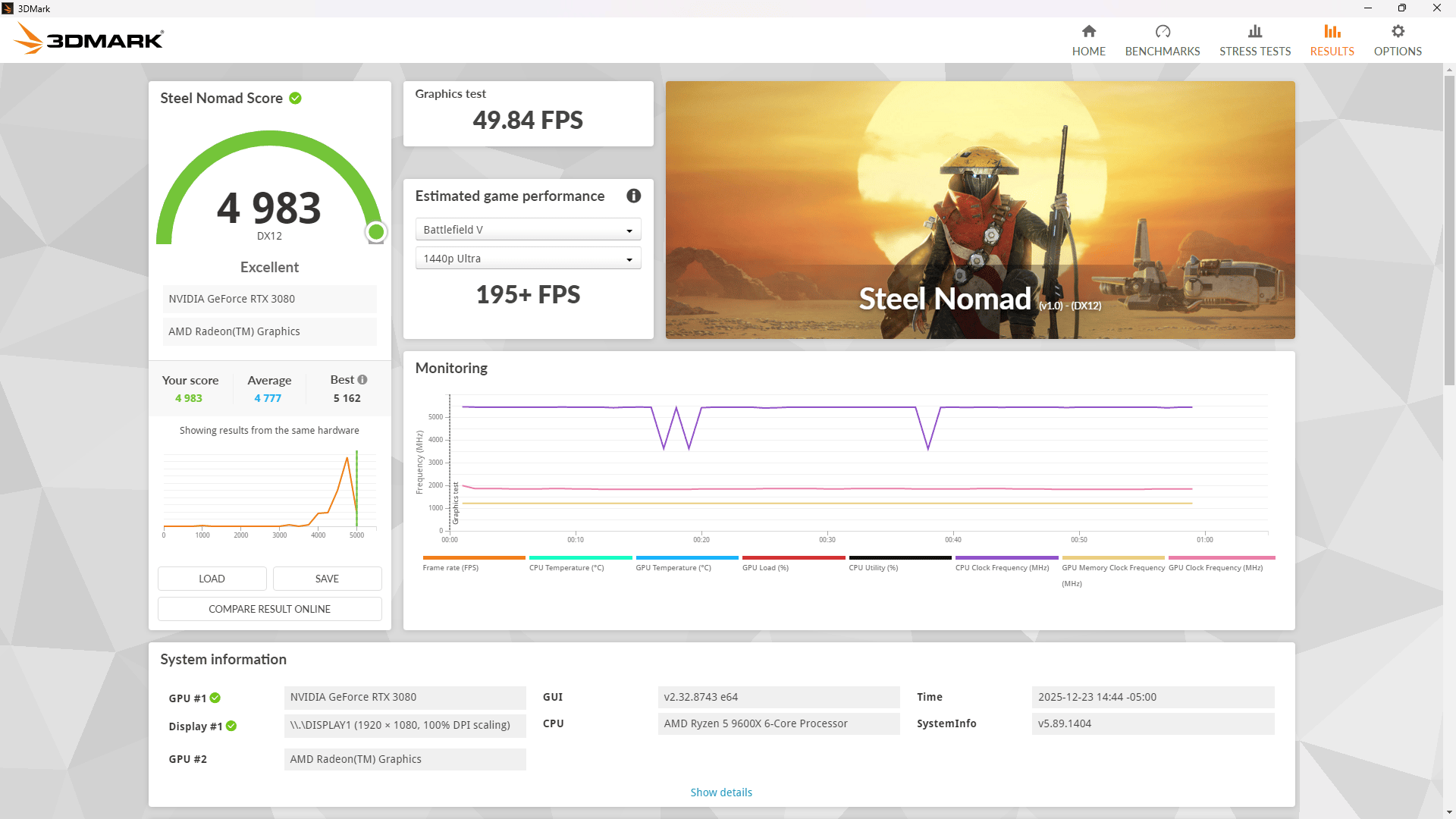The width and height of the screenshot is (1456, 819).
Task: Click the Steel Nomad benchmark banner image
Action: click(x=980, y=210)
